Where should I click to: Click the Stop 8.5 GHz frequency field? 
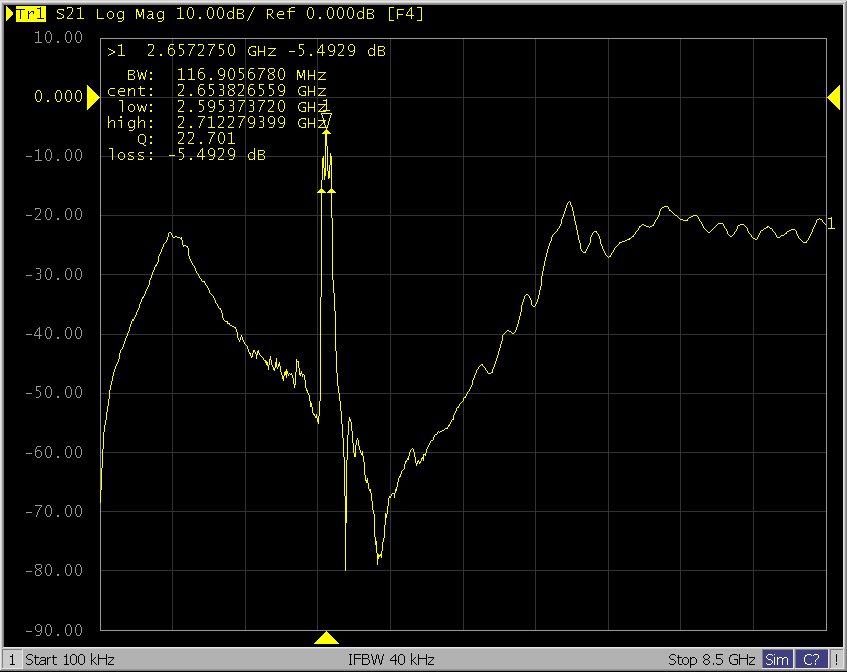(710, 660)
